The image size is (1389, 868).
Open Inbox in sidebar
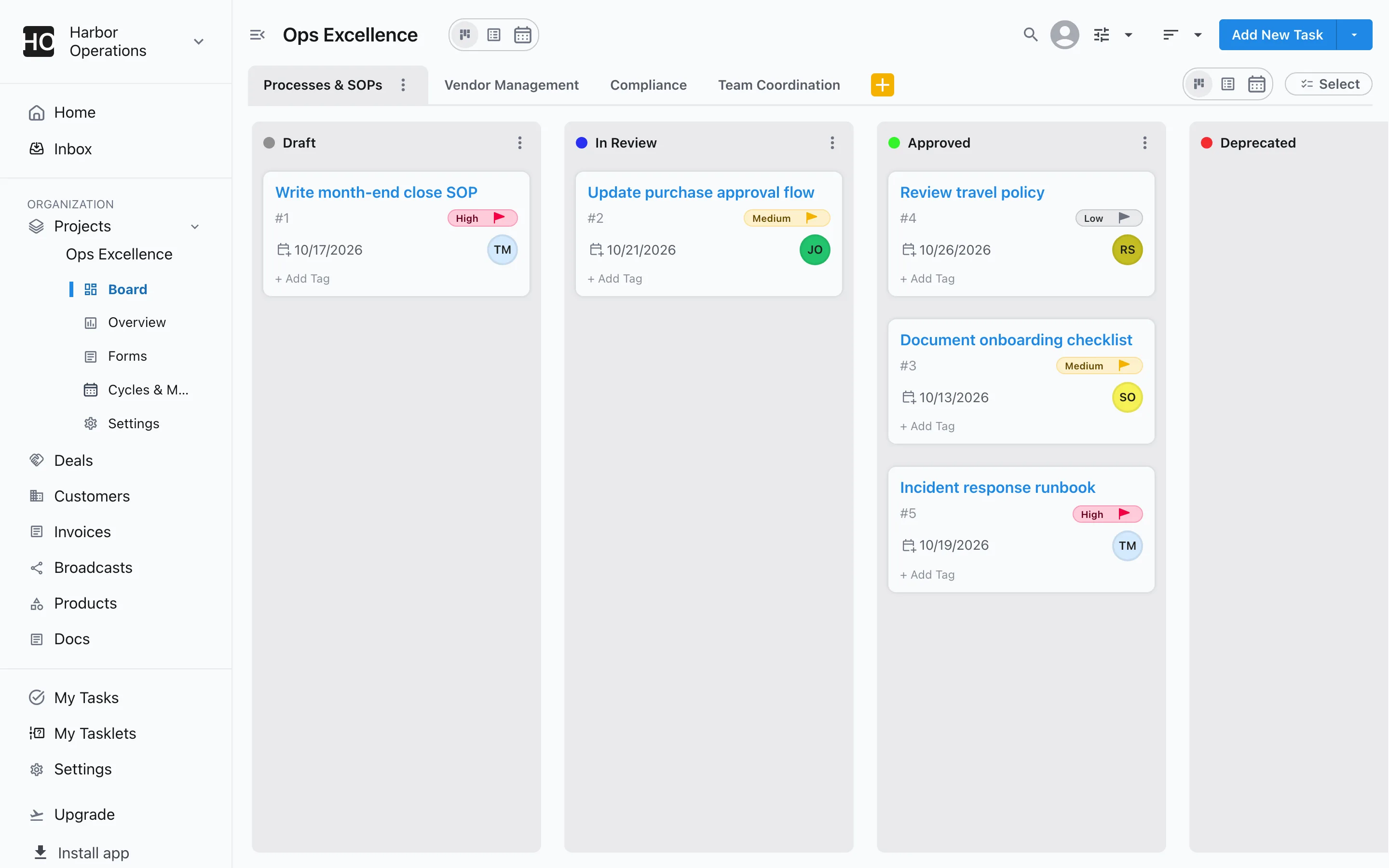coord(72,149)
